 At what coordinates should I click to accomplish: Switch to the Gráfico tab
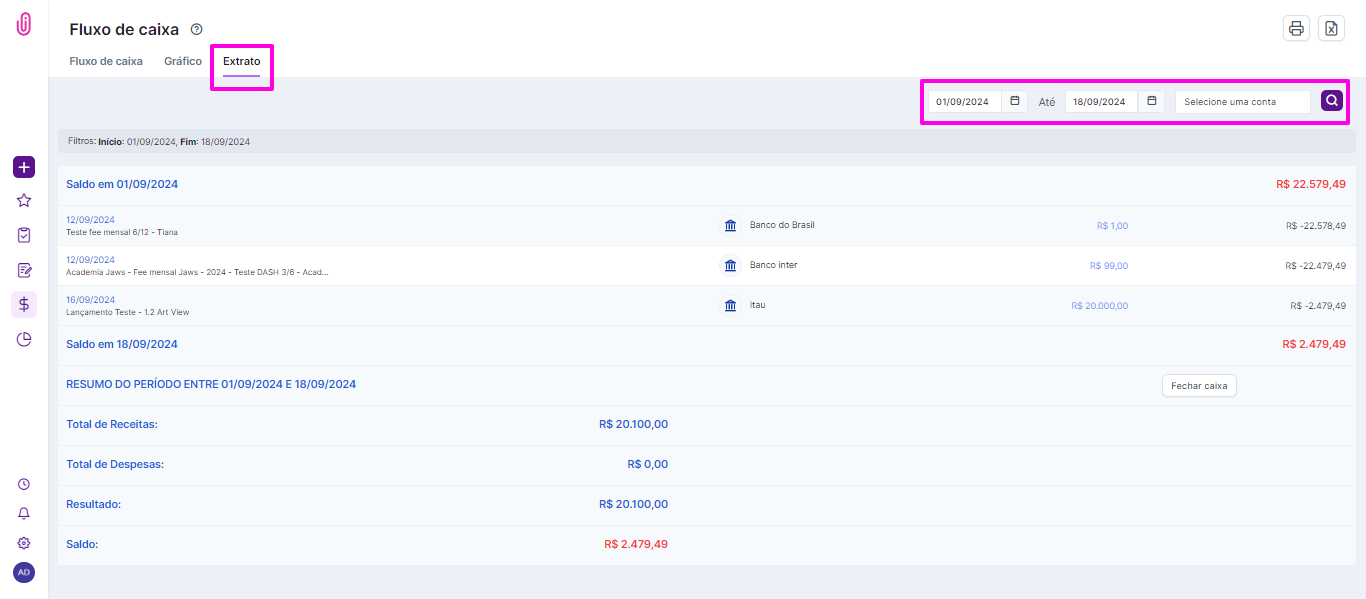click(x=183, y=61)
